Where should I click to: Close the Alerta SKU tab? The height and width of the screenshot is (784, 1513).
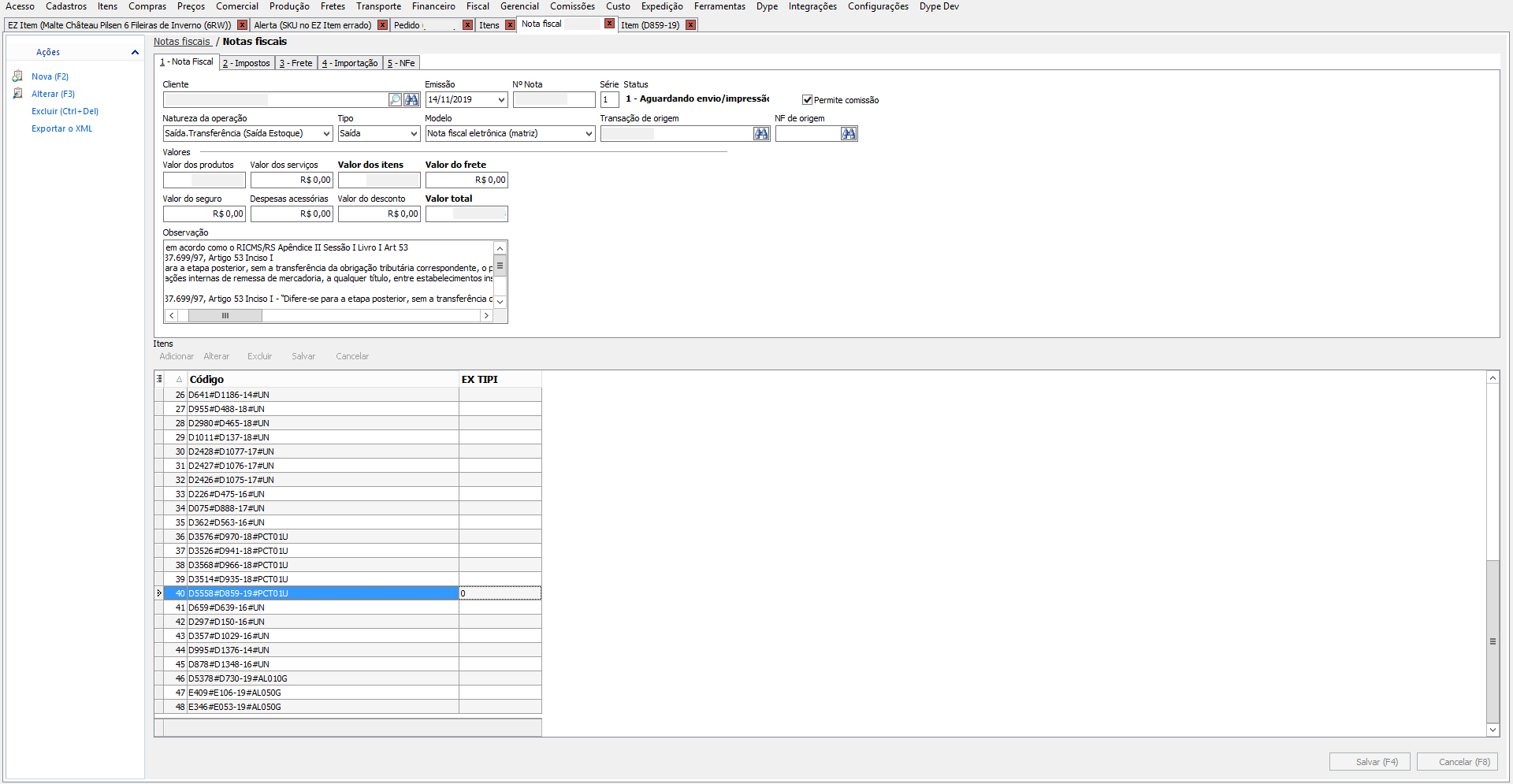pos(382,25)
